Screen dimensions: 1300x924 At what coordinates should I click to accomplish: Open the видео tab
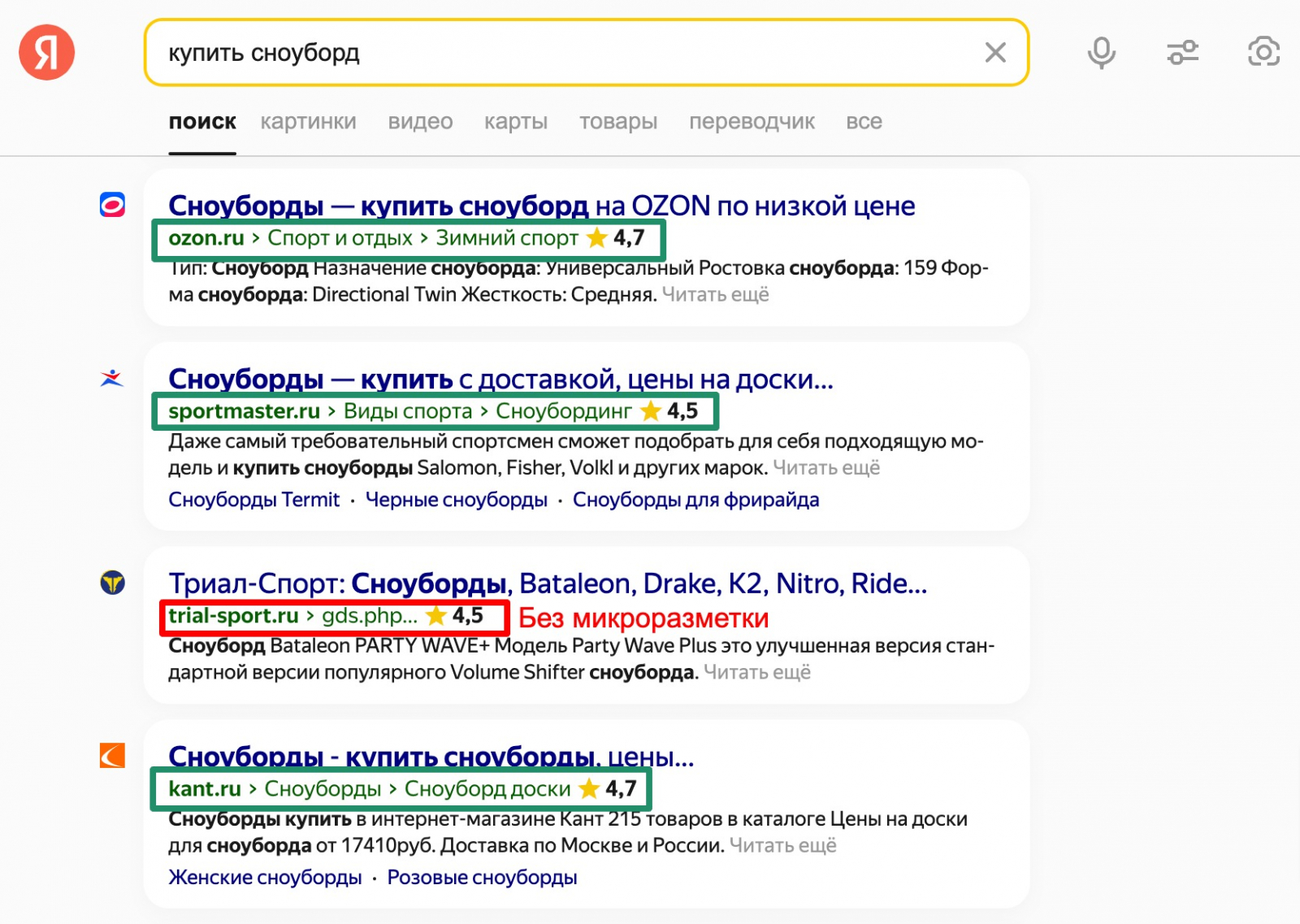(x=420, y=122)
